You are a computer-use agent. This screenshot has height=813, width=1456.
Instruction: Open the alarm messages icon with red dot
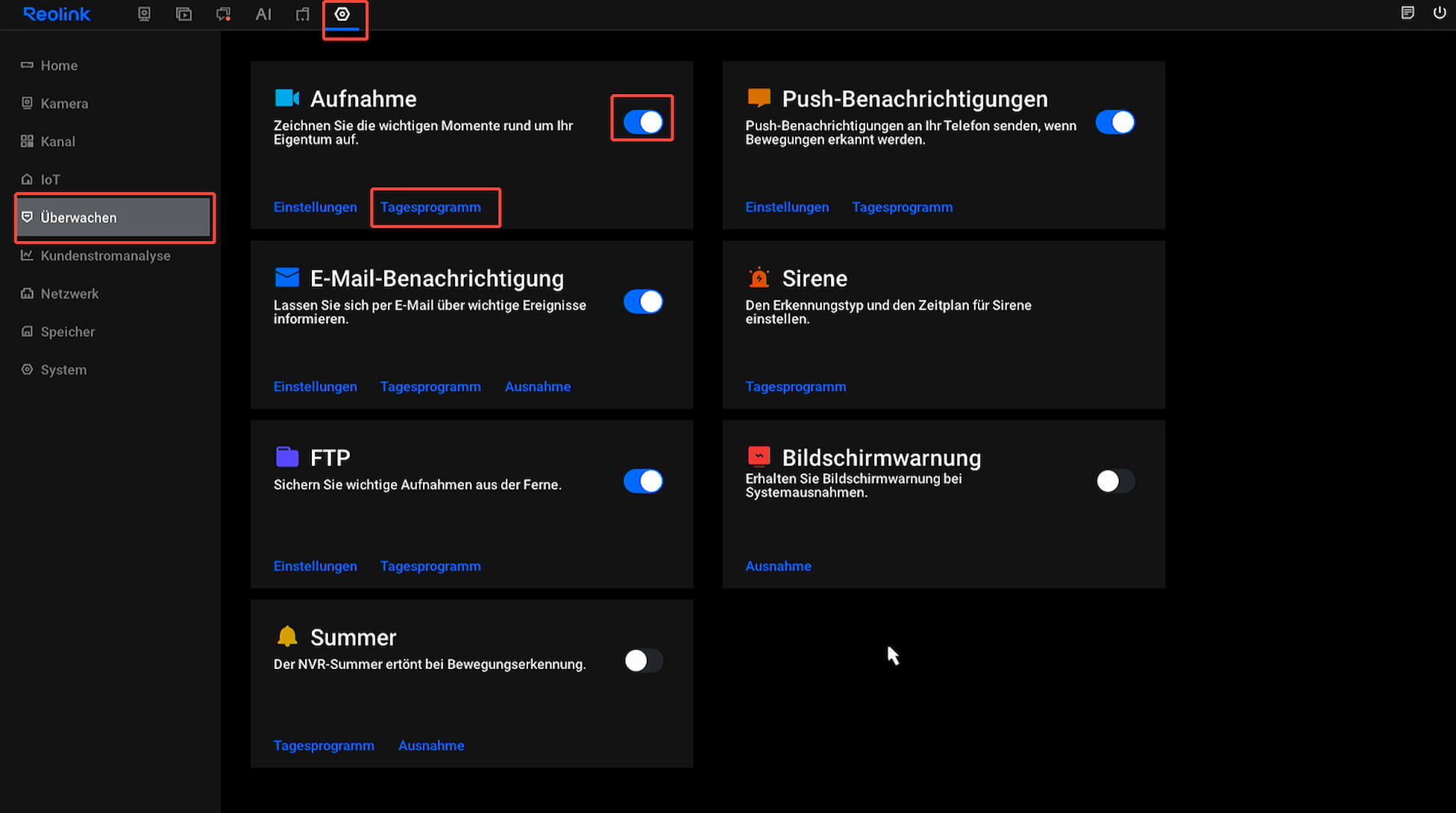pyautogui.click(x=223, y=14)
